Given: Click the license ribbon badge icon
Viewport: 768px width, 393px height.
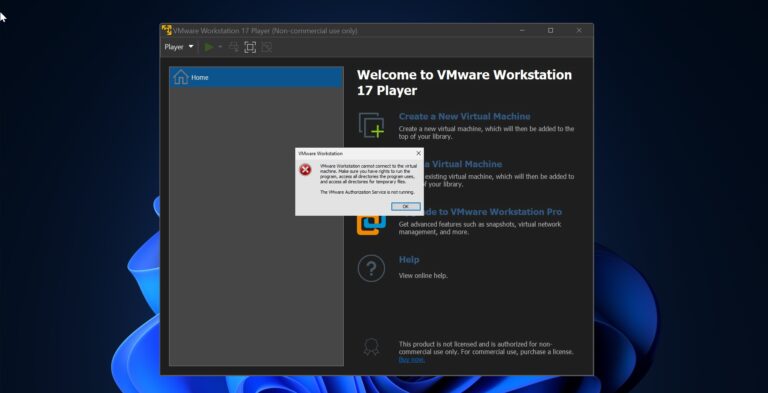Looking at the screenshot, I should pos(371,347).
